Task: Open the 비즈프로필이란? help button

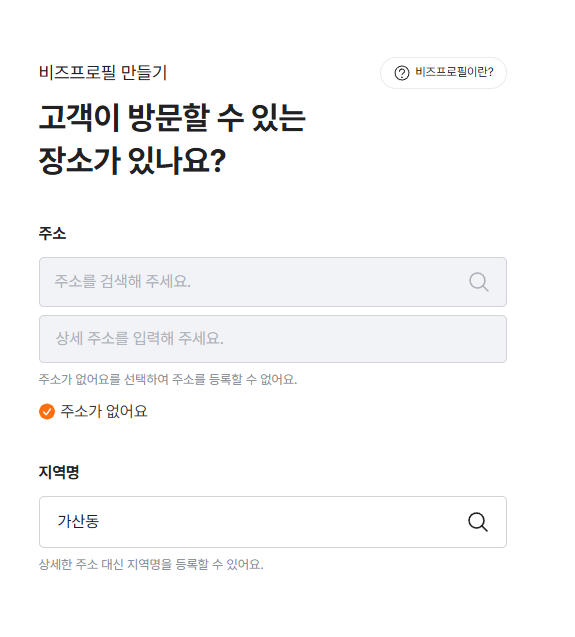Action: coord(443,73)
